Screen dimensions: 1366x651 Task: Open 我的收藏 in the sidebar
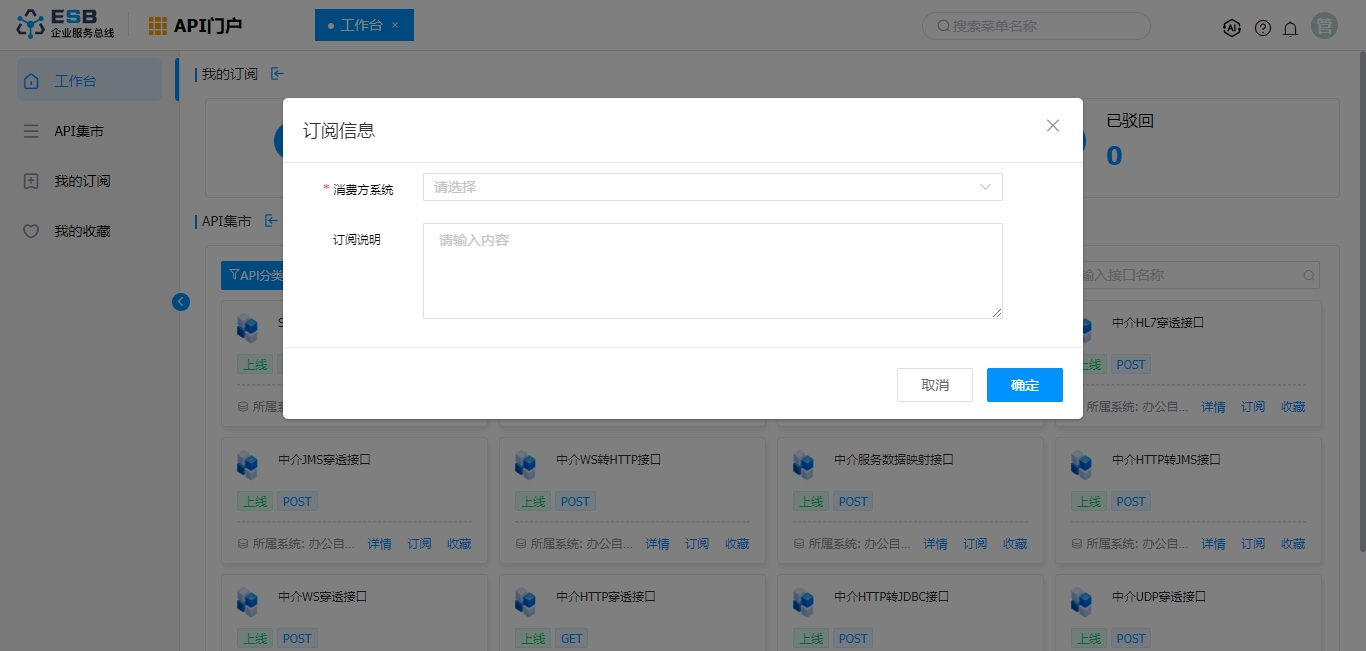[82, 231]
